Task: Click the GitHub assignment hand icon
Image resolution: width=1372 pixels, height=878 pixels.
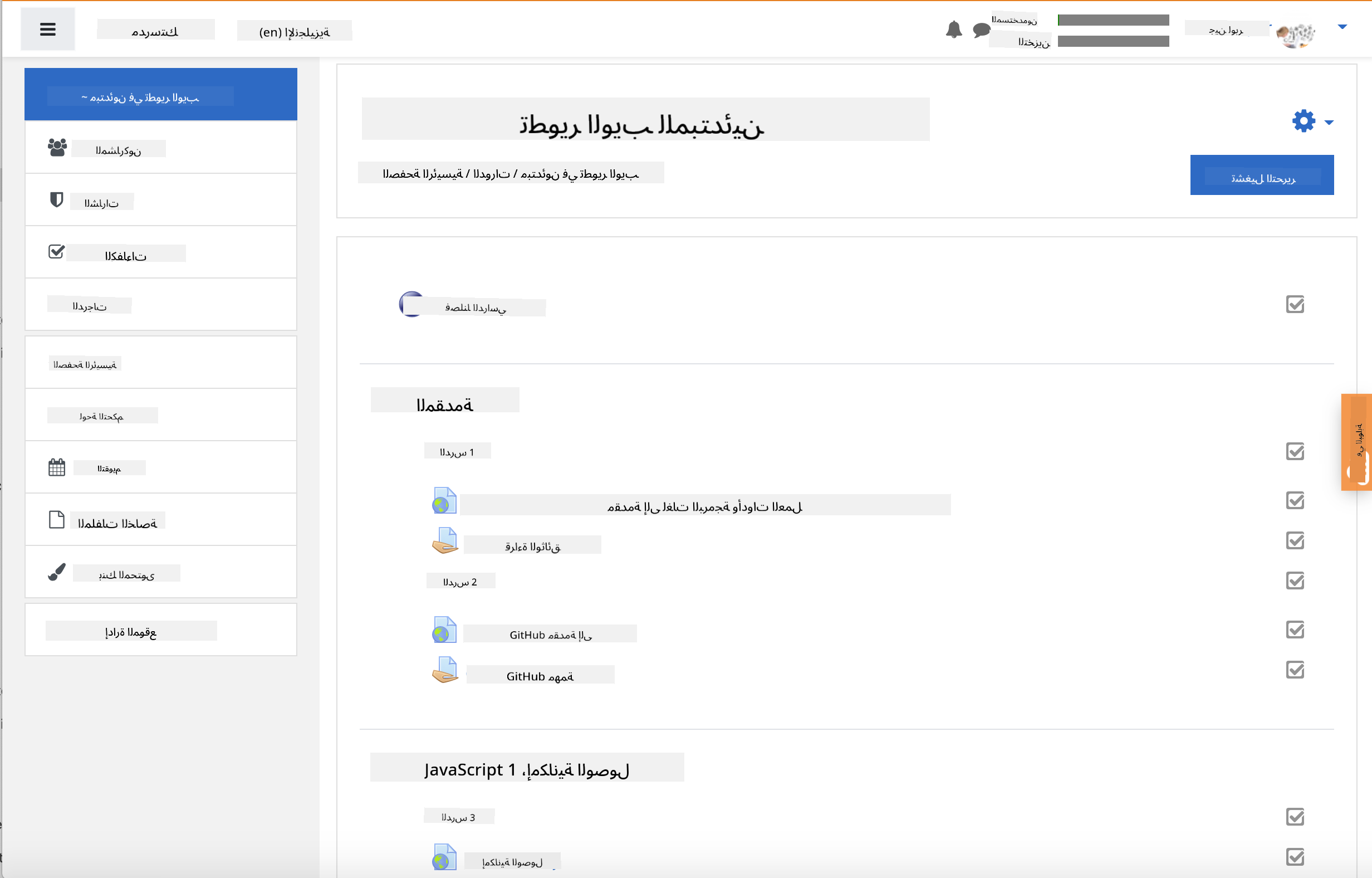Action: [x=444, y=670]
